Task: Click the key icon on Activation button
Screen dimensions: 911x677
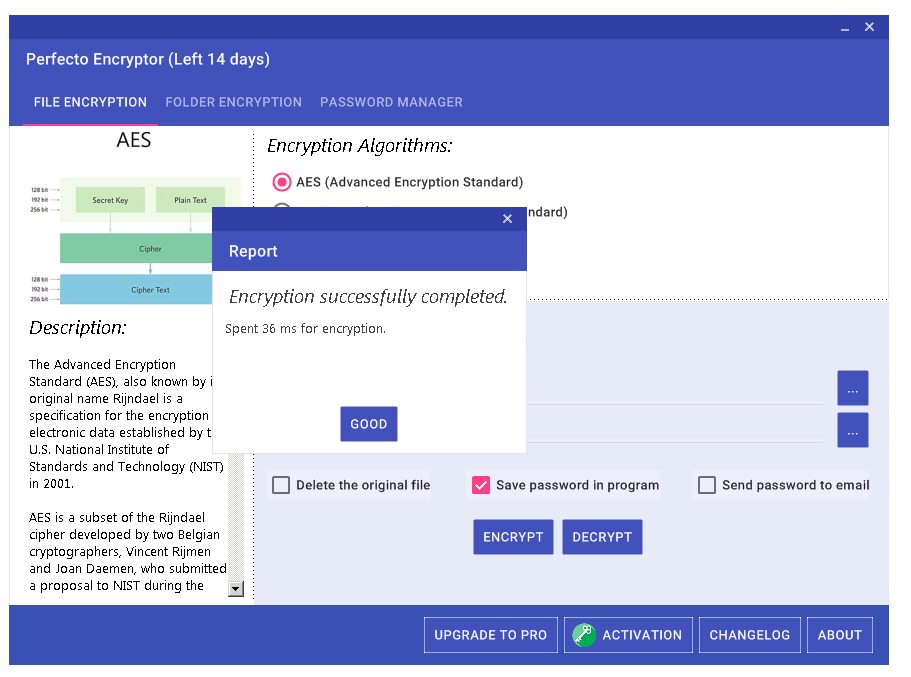Action: click(583, 635)
